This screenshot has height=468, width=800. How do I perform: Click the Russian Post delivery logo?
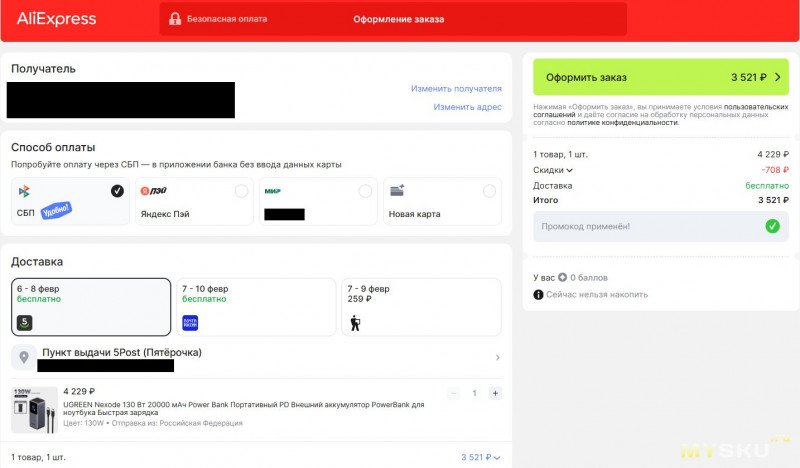[190, 322]
